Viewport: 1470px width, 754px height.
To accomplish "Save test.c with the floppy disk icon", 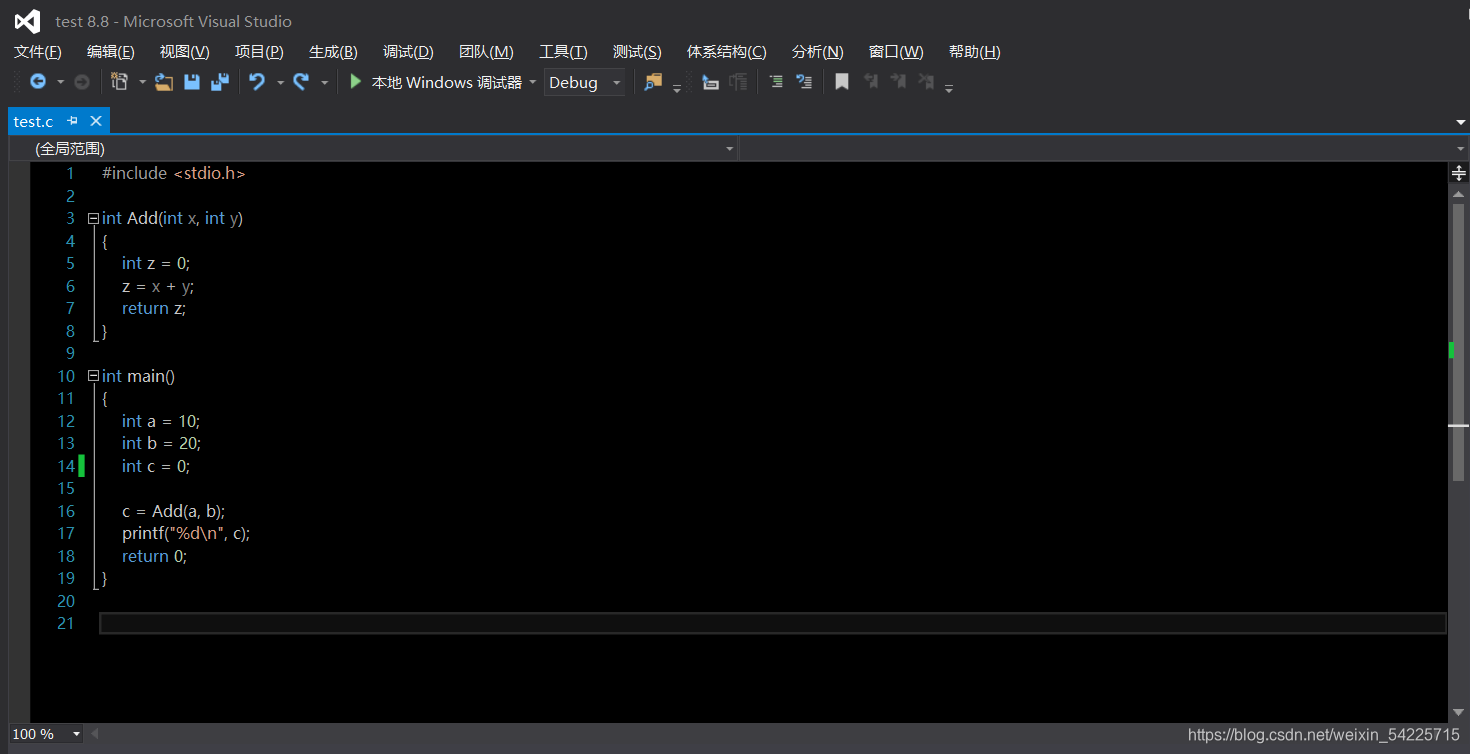I will [192, 82].
